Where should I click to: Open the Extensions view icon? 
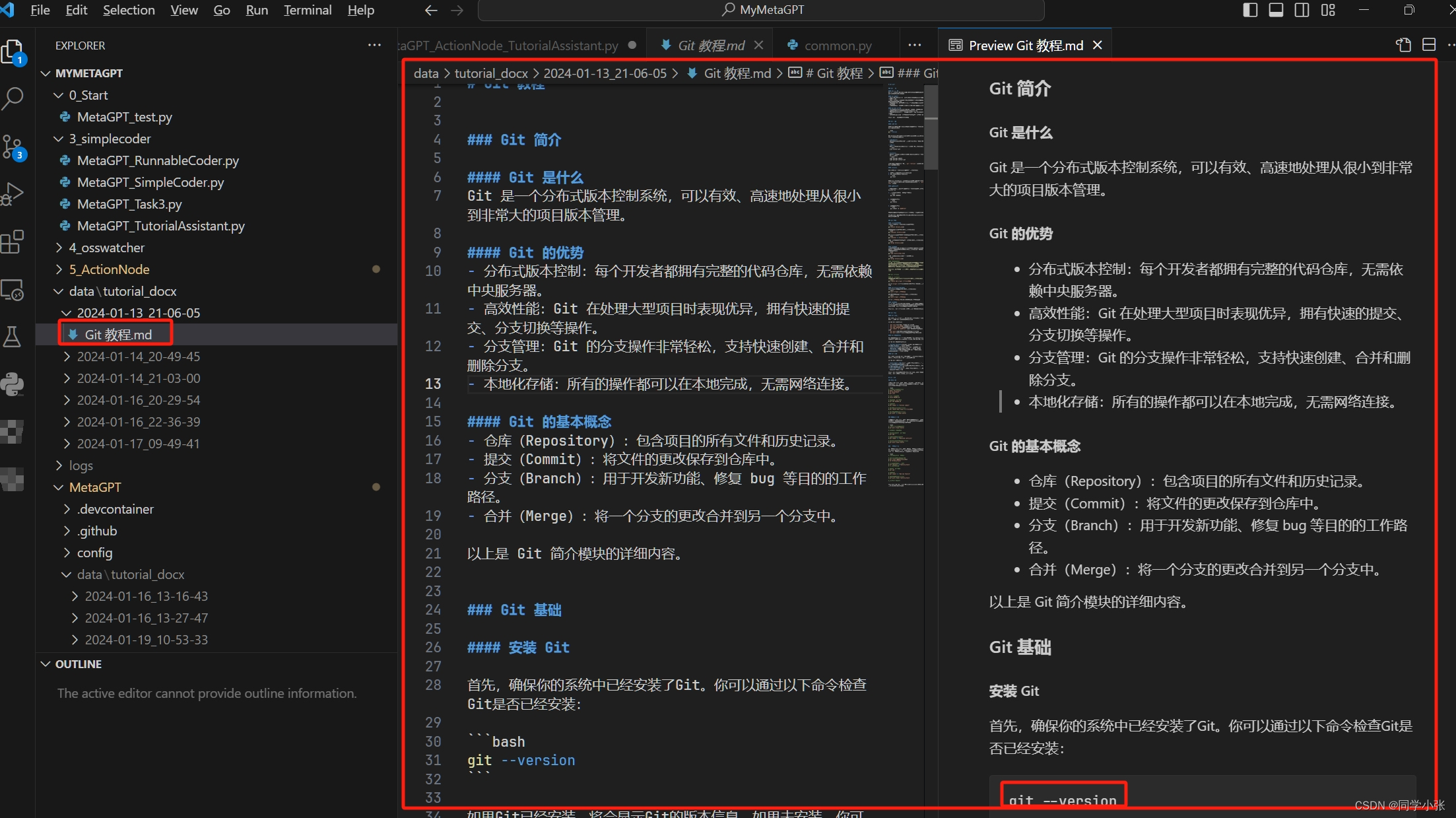coord(13,242)
